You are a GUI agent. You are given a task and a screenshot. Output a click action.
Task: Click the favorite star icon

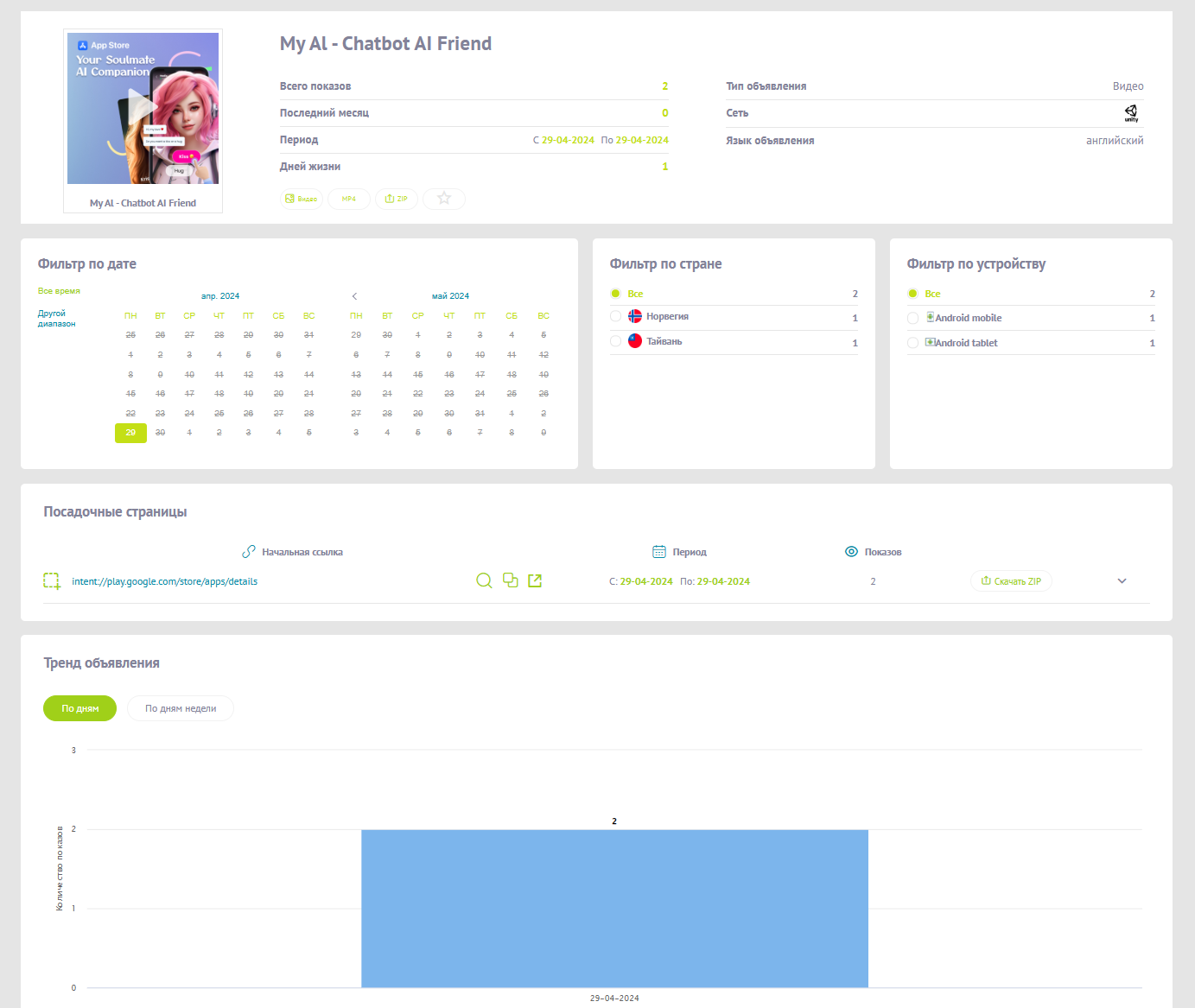[x=444, y=199]
